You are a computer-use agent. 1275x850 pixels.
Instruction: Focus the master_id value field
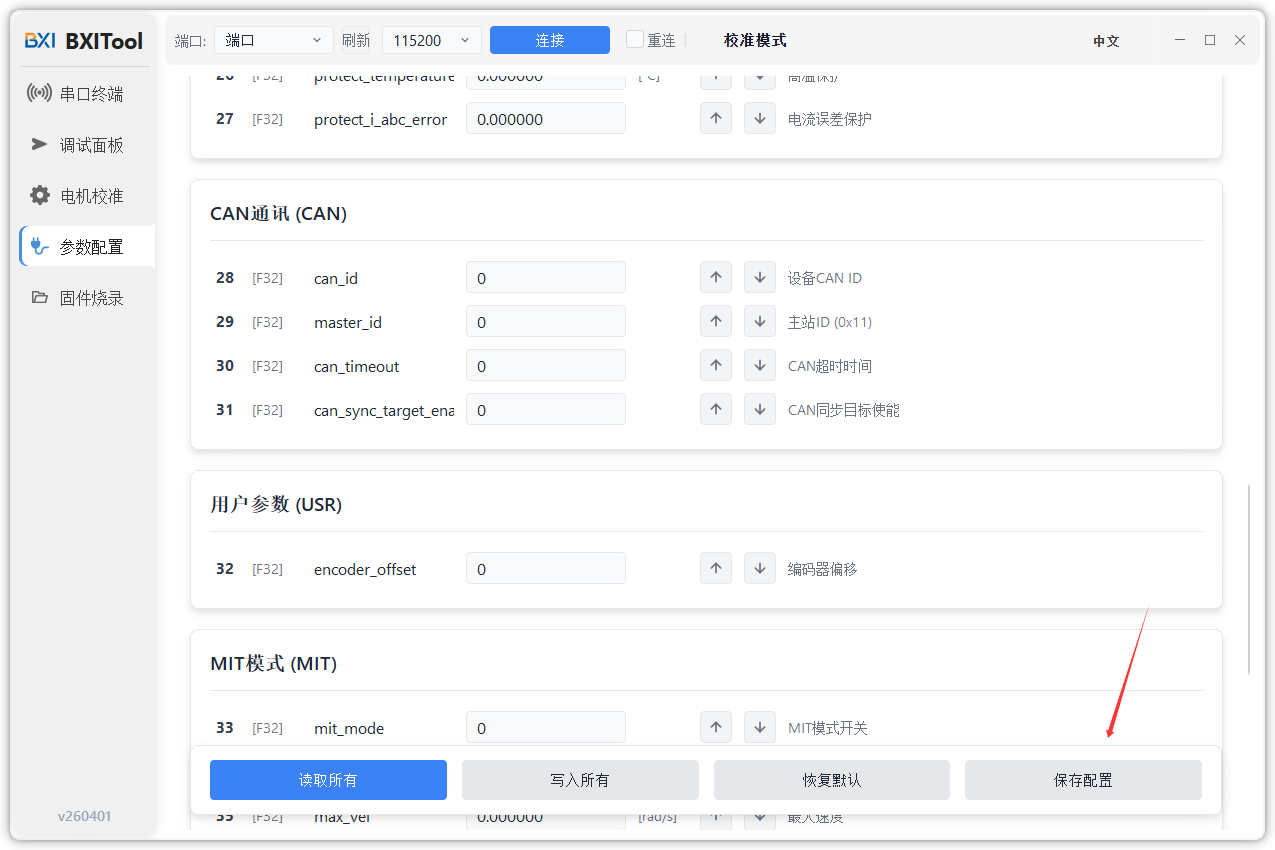pyautogui.click(x=546, y=321)
